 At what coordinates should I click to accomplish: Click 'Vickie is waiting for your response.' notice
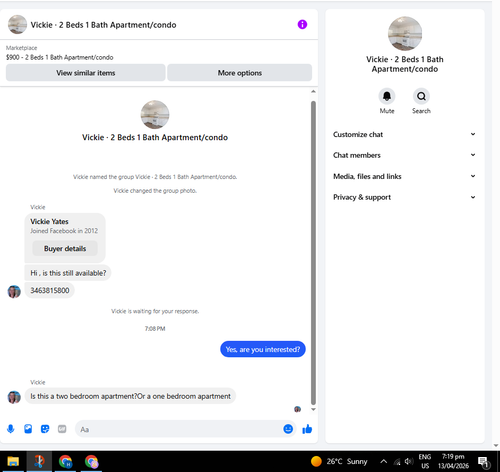[155, 311]
